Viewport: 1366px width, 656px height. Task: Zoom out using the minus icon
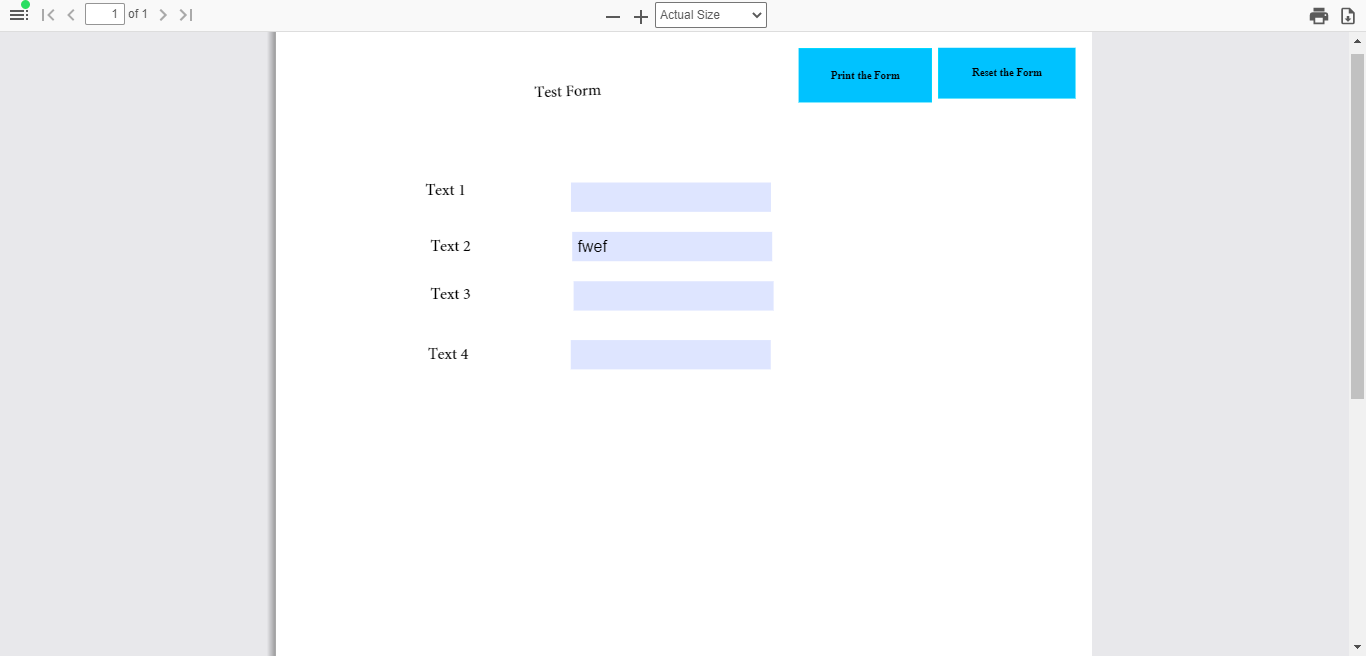612,16
